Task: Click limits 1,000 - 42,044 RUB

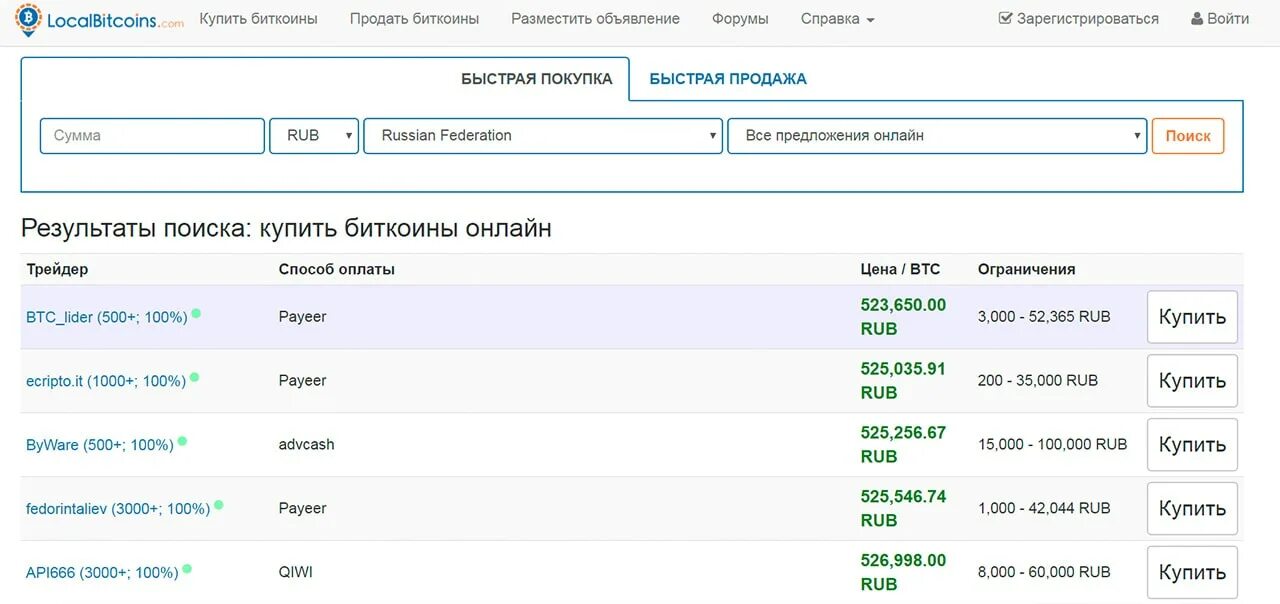Action: pyautogui.click(x=1044, y=509)
